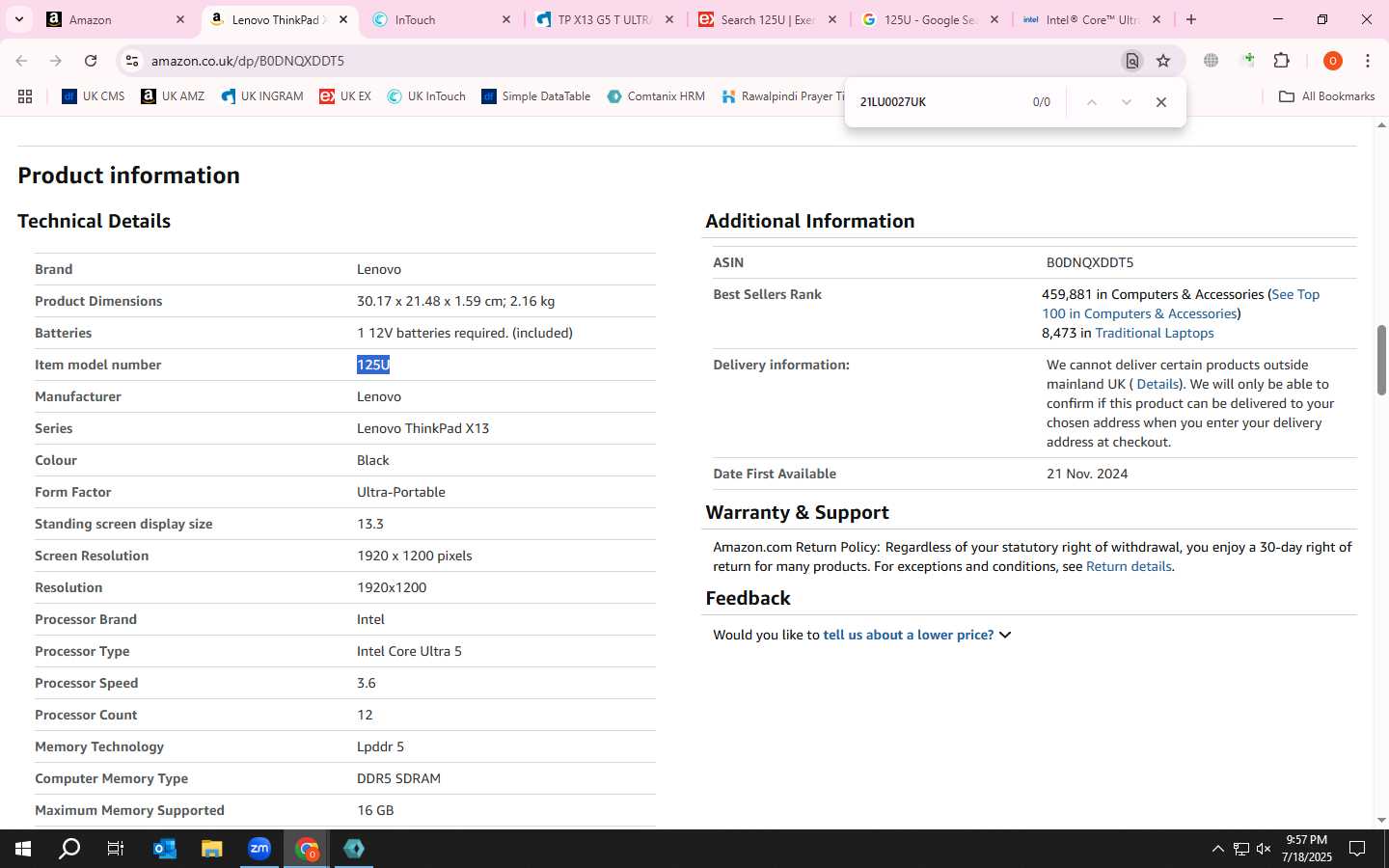The image size is (1389, 868).
Task: Open the Chrome profile avatar
Action: tap(1333, 61)
